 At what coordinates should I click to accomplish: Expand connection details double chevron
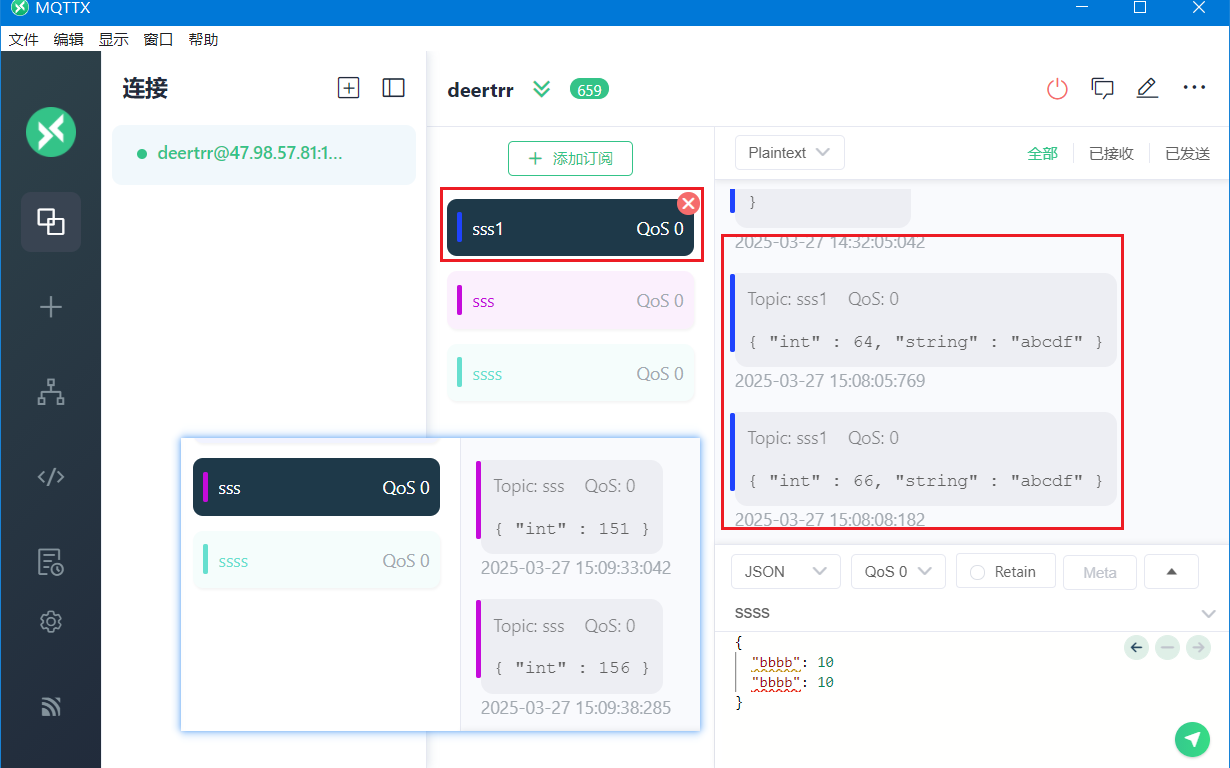(x=541, y=89)
